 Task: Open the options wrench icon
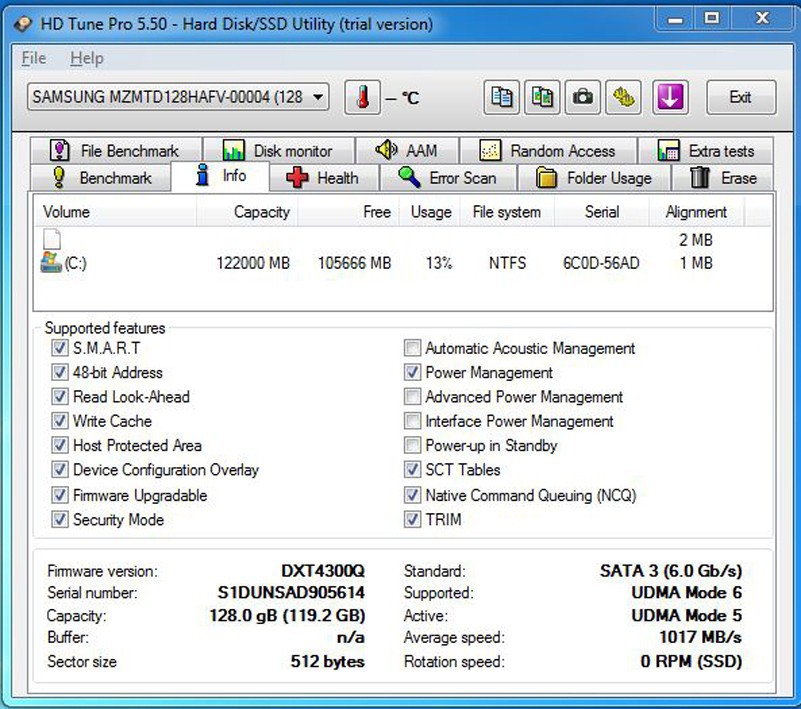(x=624, y=97)
